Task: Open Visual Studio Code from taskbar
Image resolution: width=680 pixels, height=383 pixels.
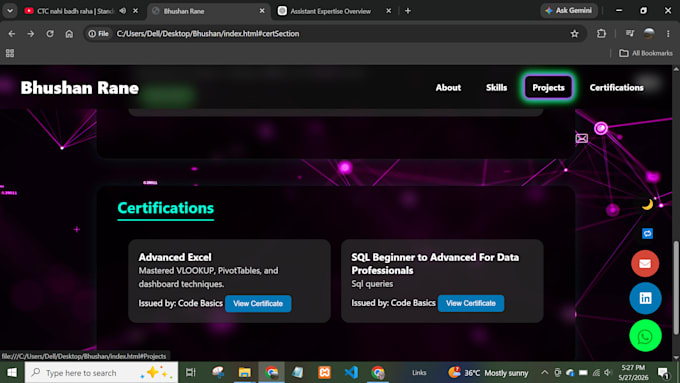Action: click(351, 372)
